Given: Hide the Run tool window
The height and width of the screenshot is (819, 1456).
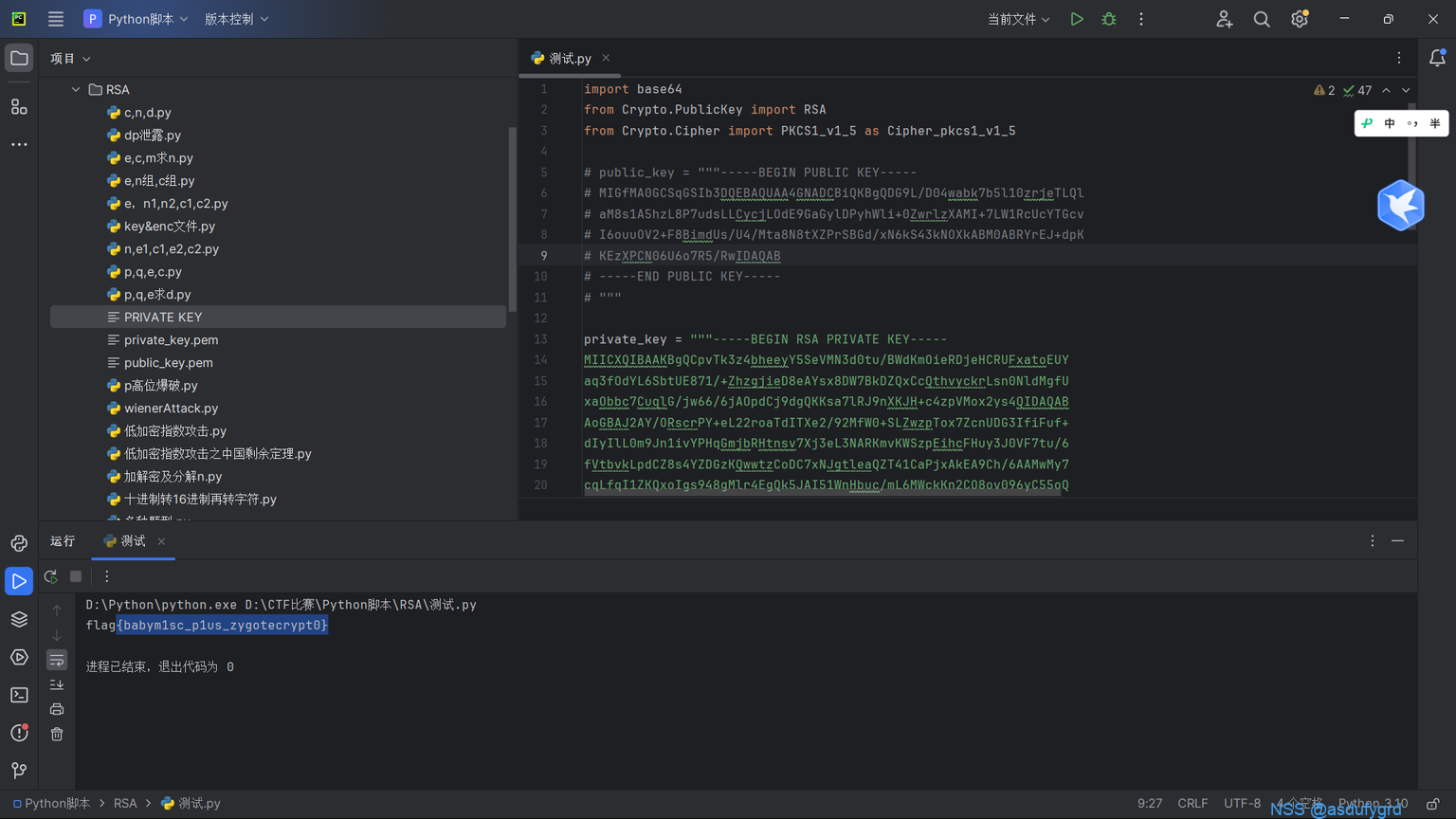Looking at the screenshot, I should (x=1397, y=540).
